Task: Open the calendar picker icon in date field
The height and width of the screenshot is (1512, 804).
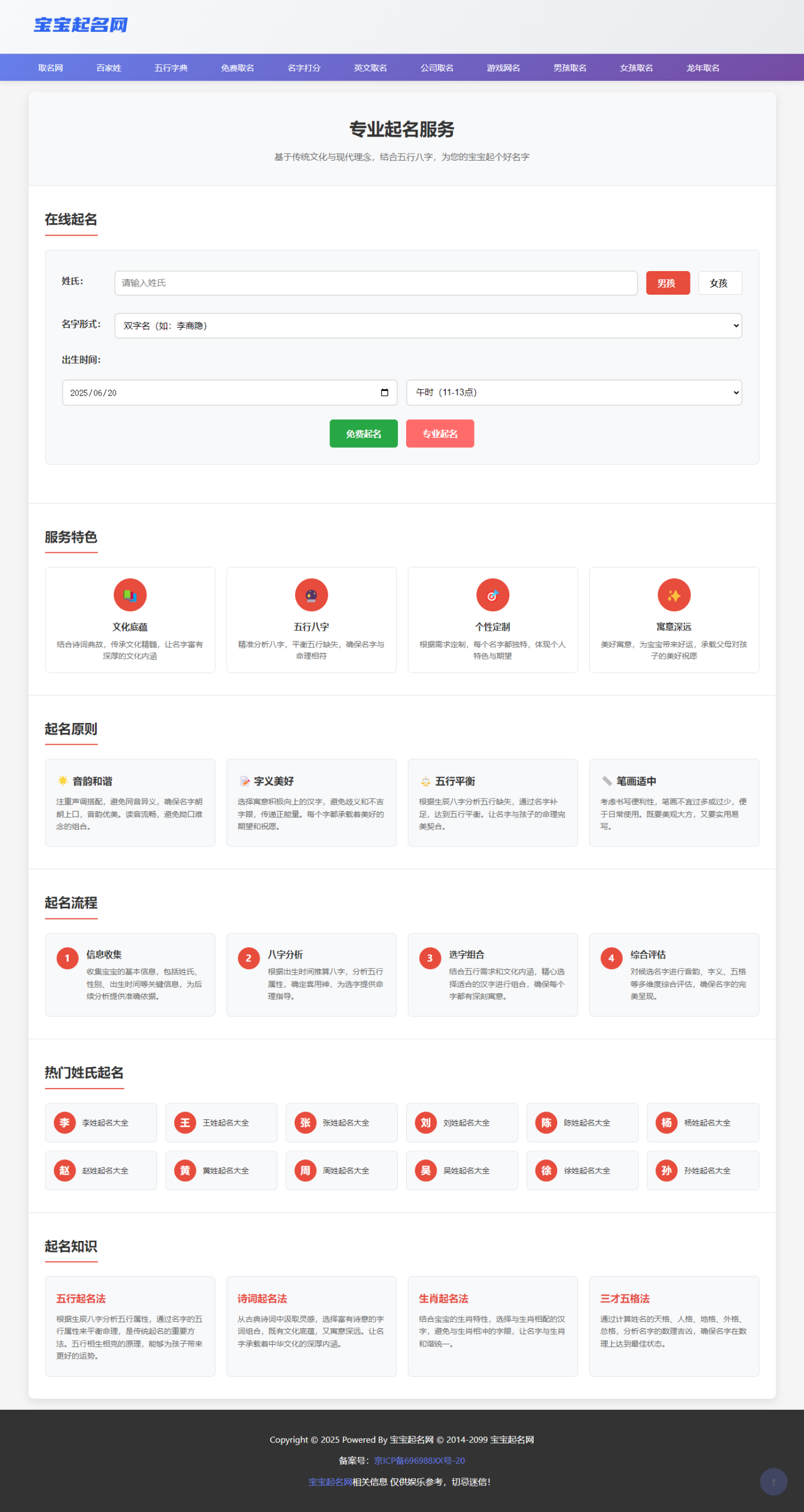Action: pos(385,393)
